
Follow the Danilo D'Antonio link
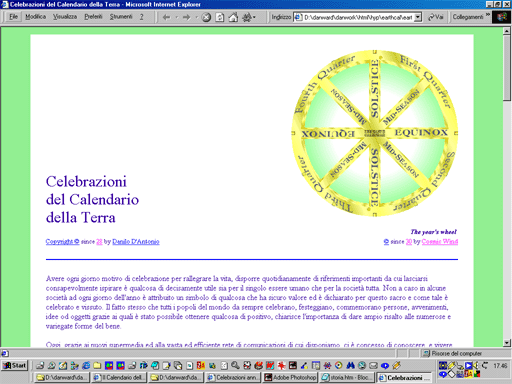pos(136,242)
